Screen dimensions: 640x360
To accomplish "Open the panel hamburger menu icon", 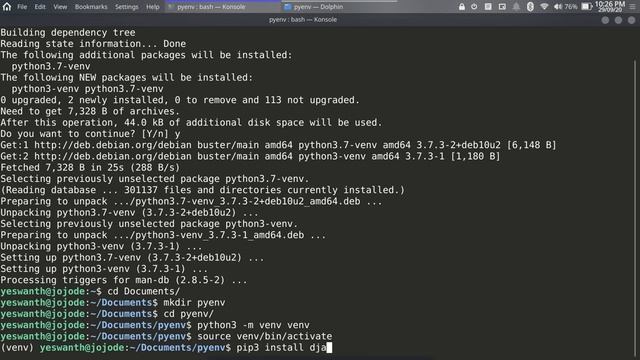I will (632, 7).
